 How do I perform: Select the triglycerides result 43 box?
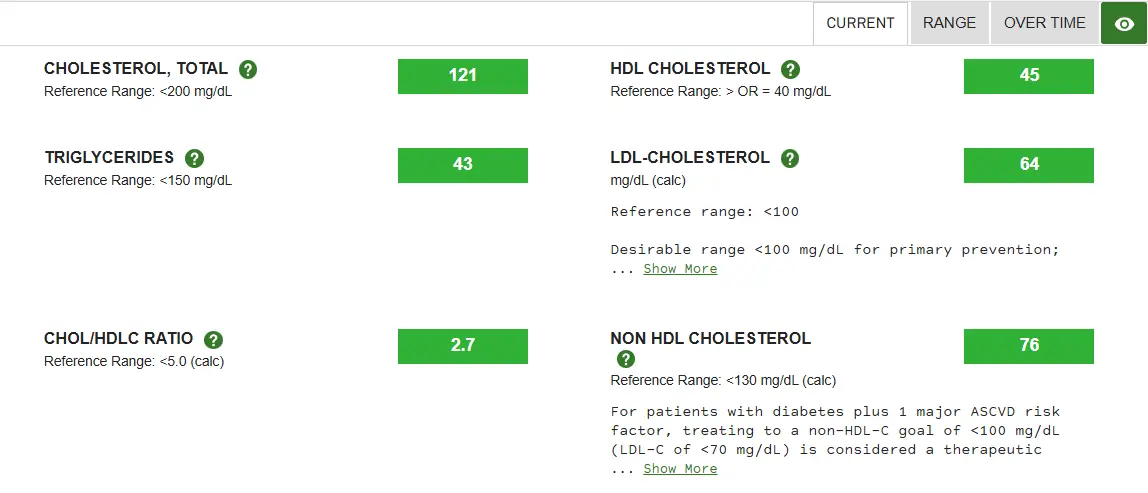[x=462, y=165]
